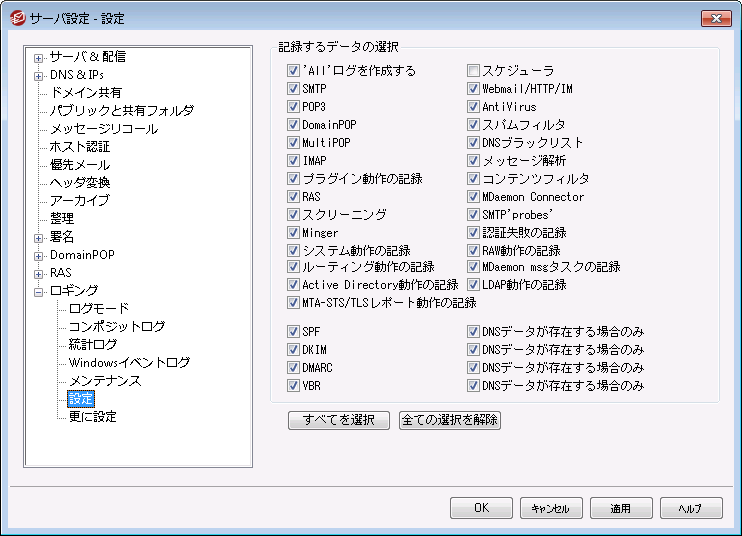Open 更に設定 tree item
Viewport: 742px width, 536px height.
pyautogui.click(x=93, y=417)
